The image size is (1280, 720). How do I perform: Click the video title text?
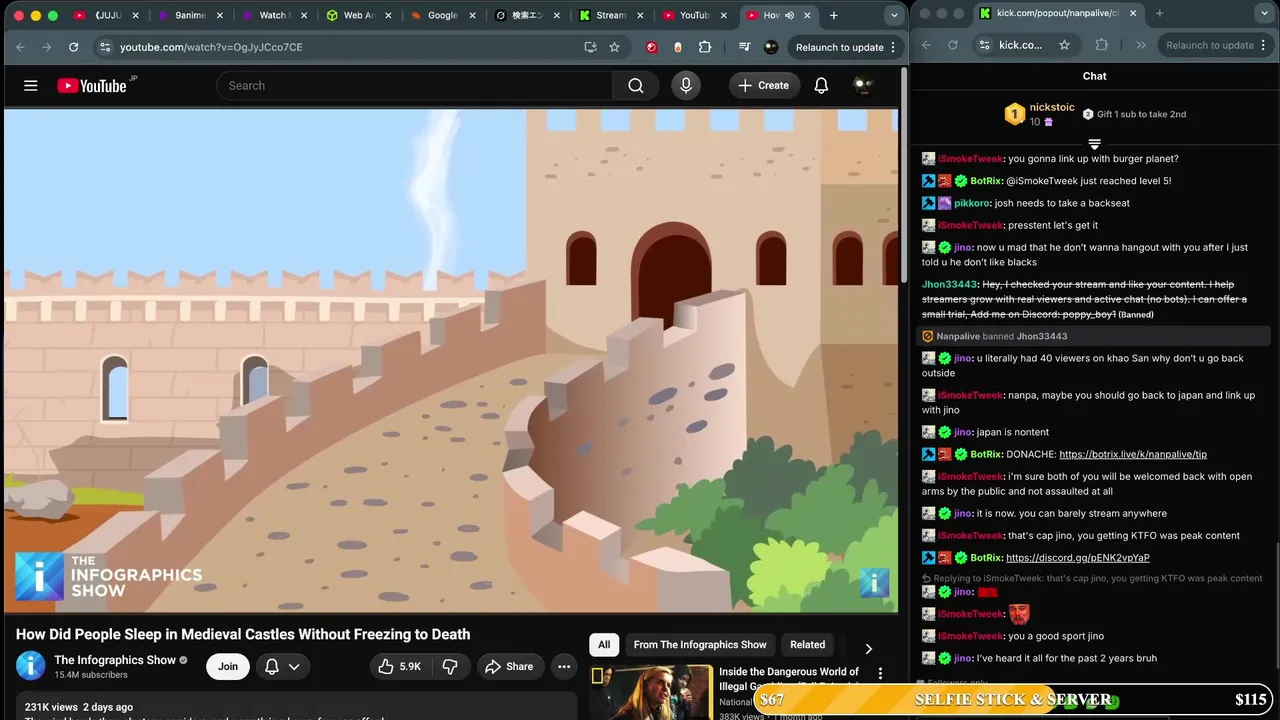point(243,634)
